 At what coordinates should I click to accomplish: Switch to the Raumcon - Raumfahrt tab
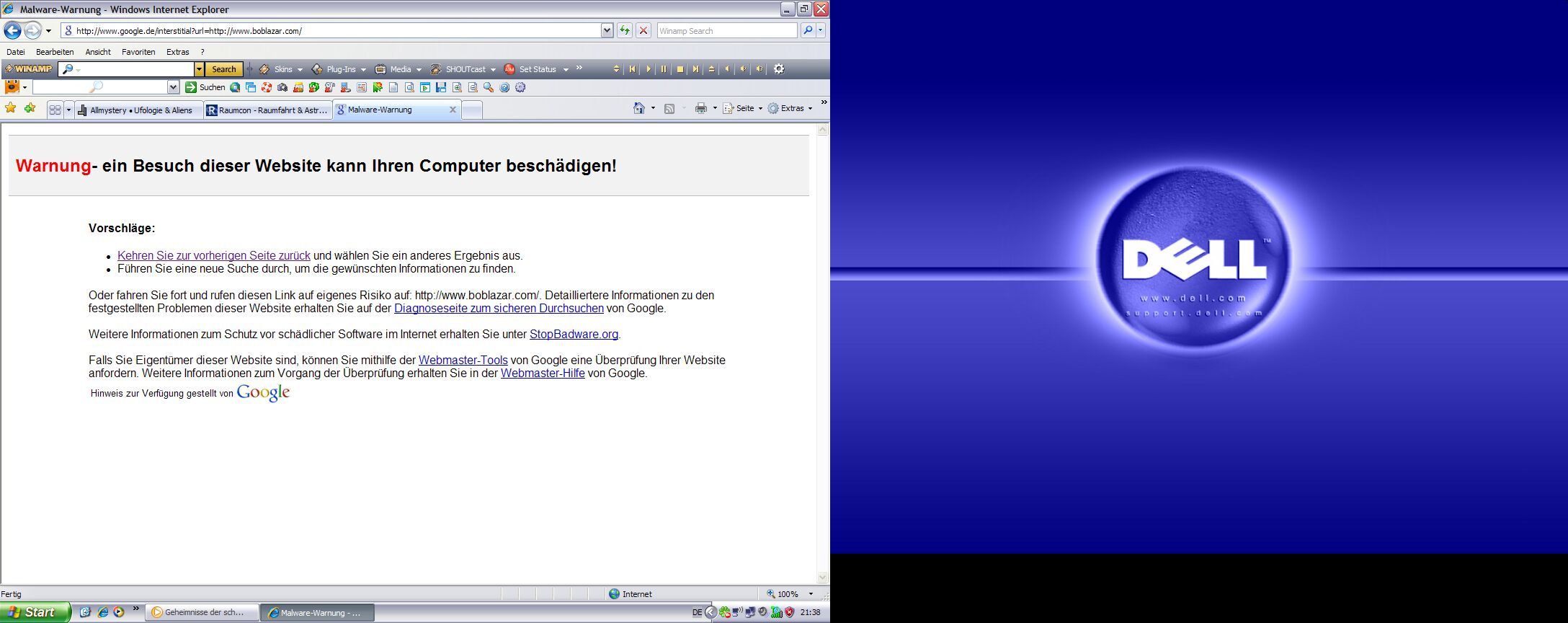[267, 110]
